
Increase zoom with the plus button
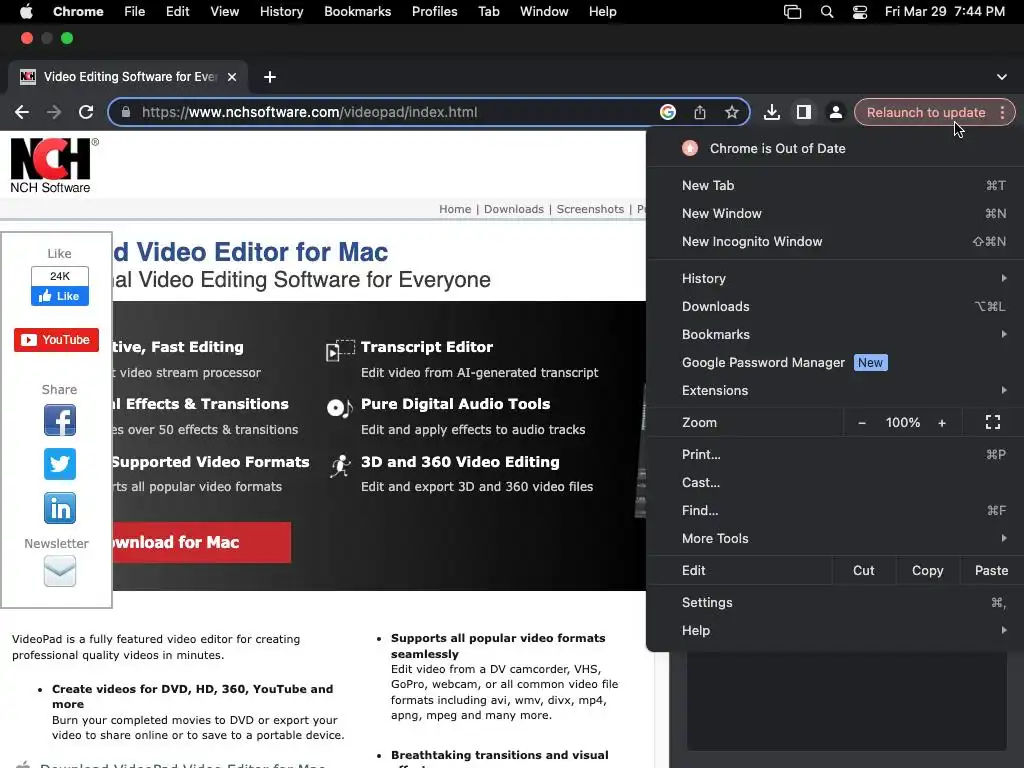point(942,423)
